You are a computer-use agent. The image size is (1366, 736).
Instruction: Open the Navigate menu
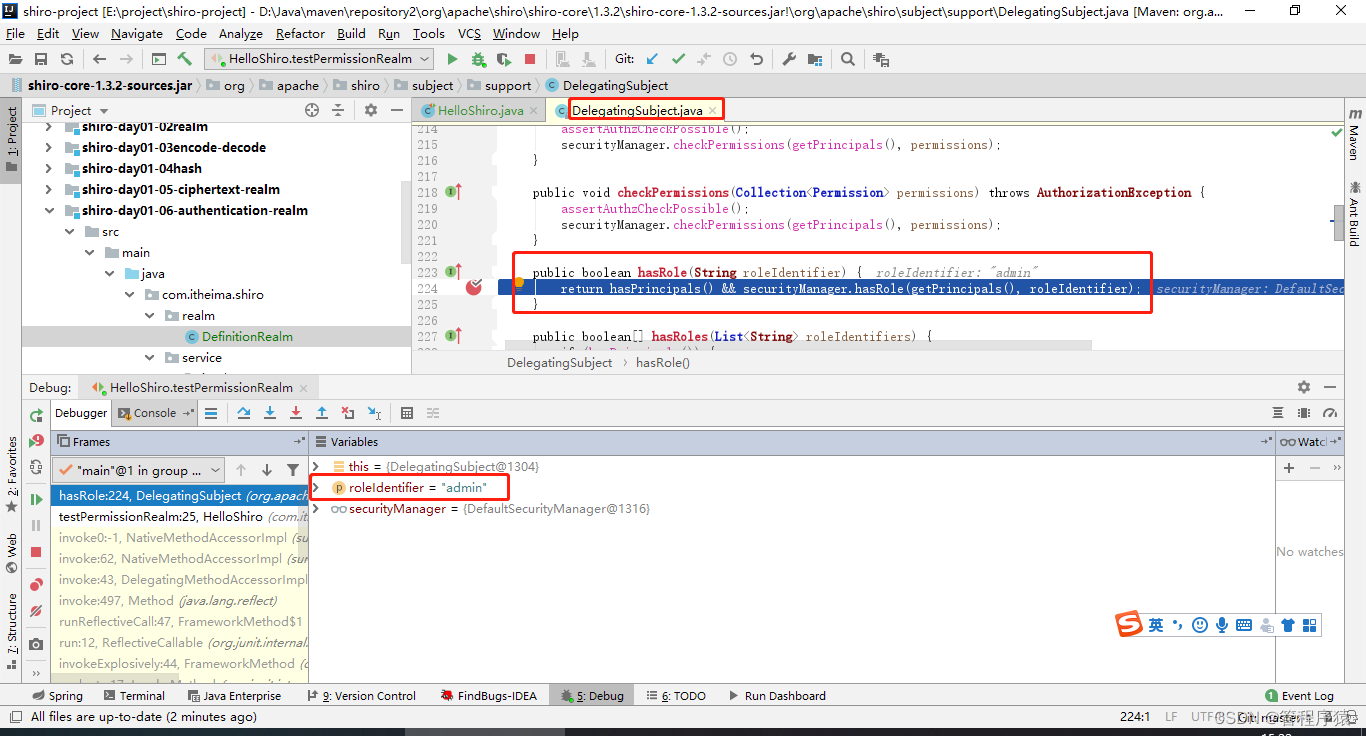coord(137,33)
